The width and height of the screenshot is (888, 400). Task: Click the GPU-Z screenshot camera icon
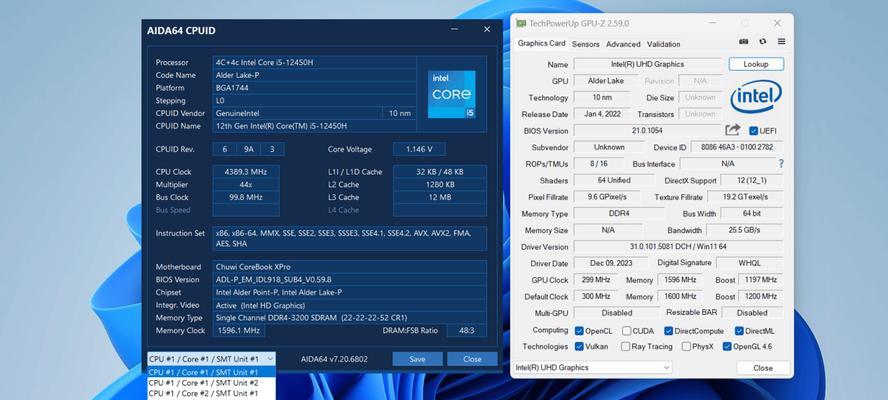744,42
